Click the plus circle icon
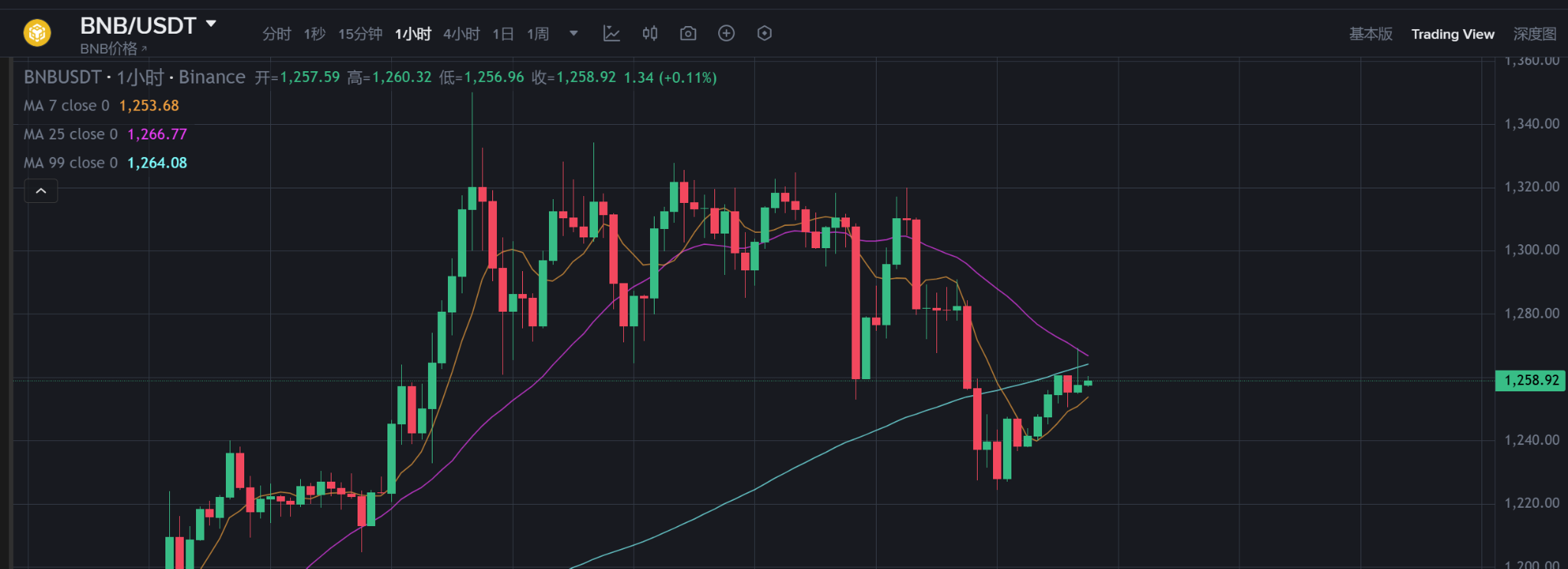The image size is (1568, 569). [726, 33]
